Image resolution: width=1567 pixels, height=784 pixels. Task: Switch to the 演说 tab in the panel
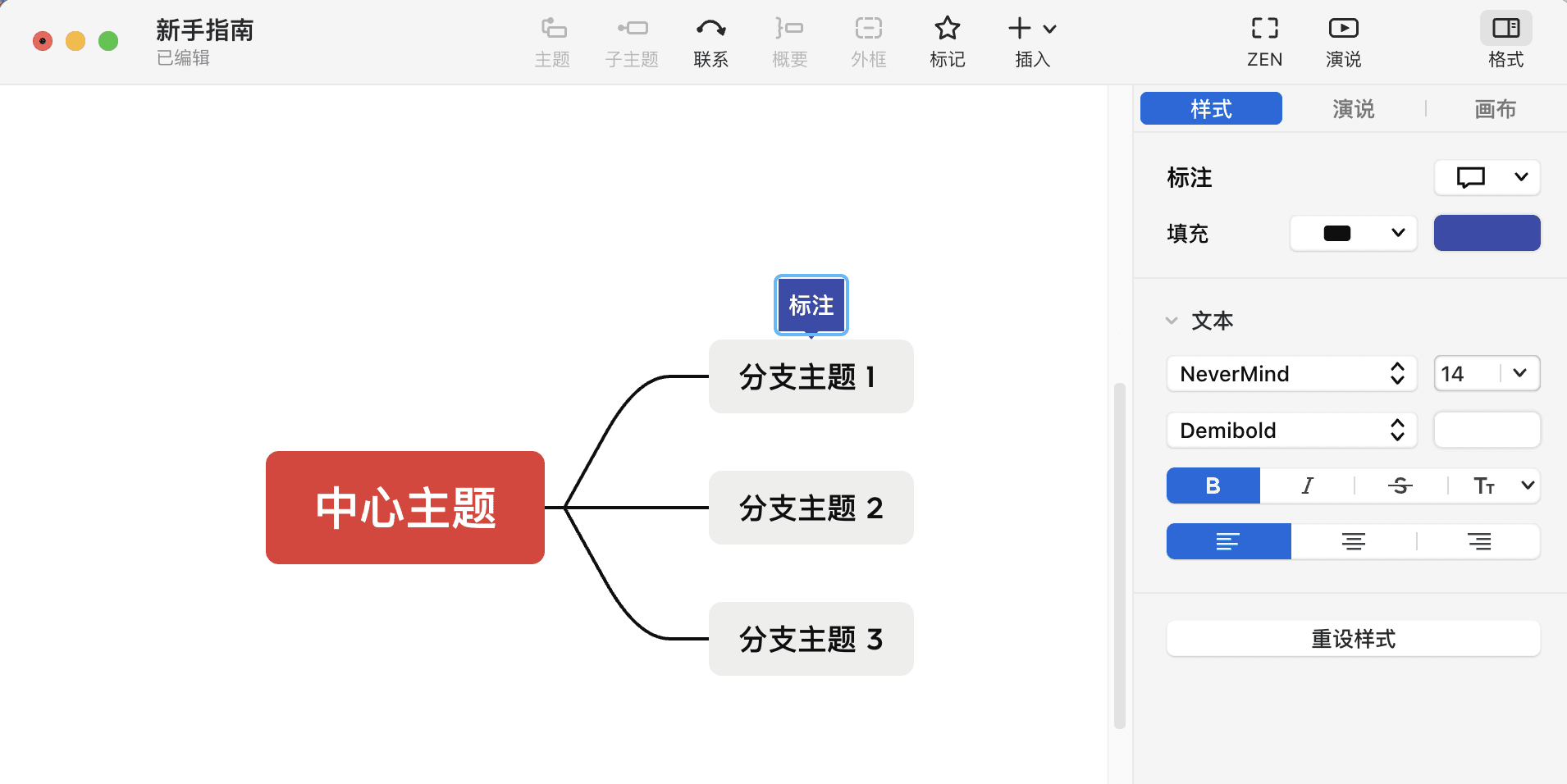coord(1351,108)
